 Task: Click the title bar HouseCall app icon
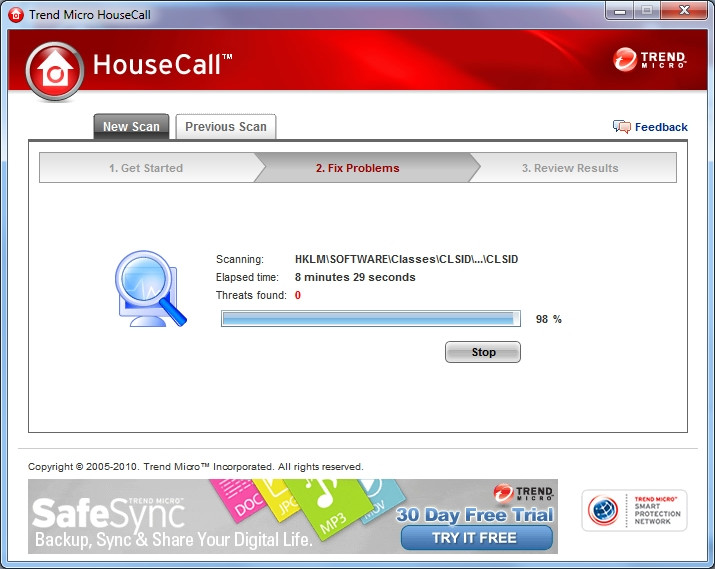tap(16, 15)
